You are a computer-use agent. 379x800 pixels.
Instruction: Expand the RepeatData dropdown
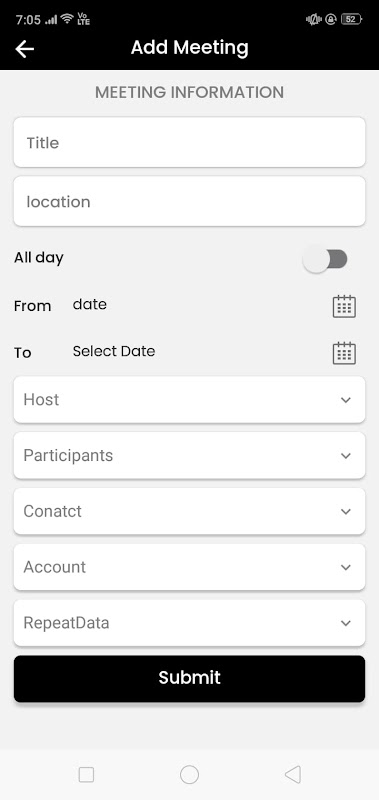tap(189, 623)
